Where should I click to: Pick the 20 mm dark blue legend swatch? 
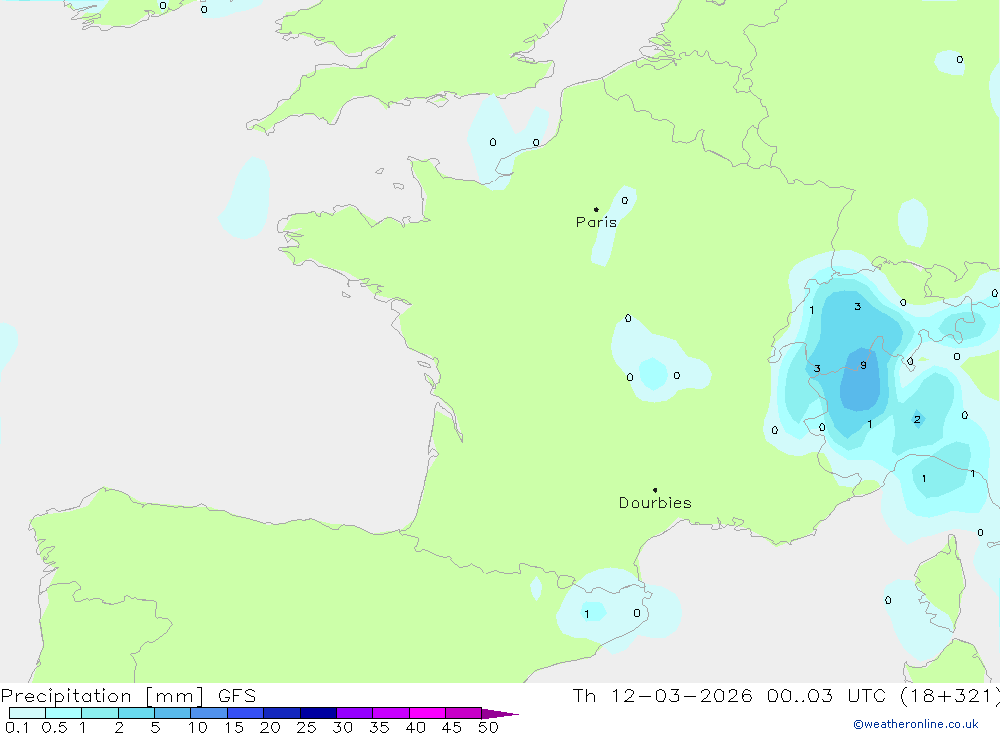pyautogui.click(x=281, y=713)
